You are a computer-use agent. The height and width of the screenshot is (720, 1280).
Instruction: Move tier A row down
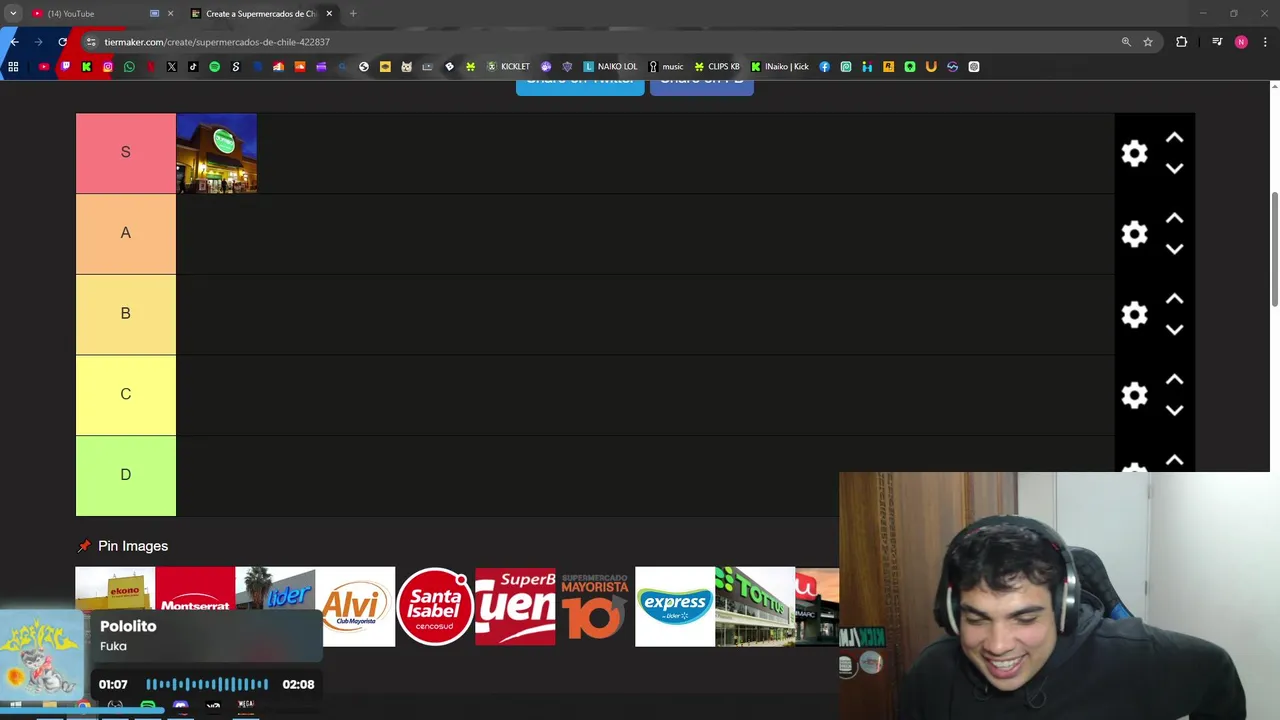1174,249
